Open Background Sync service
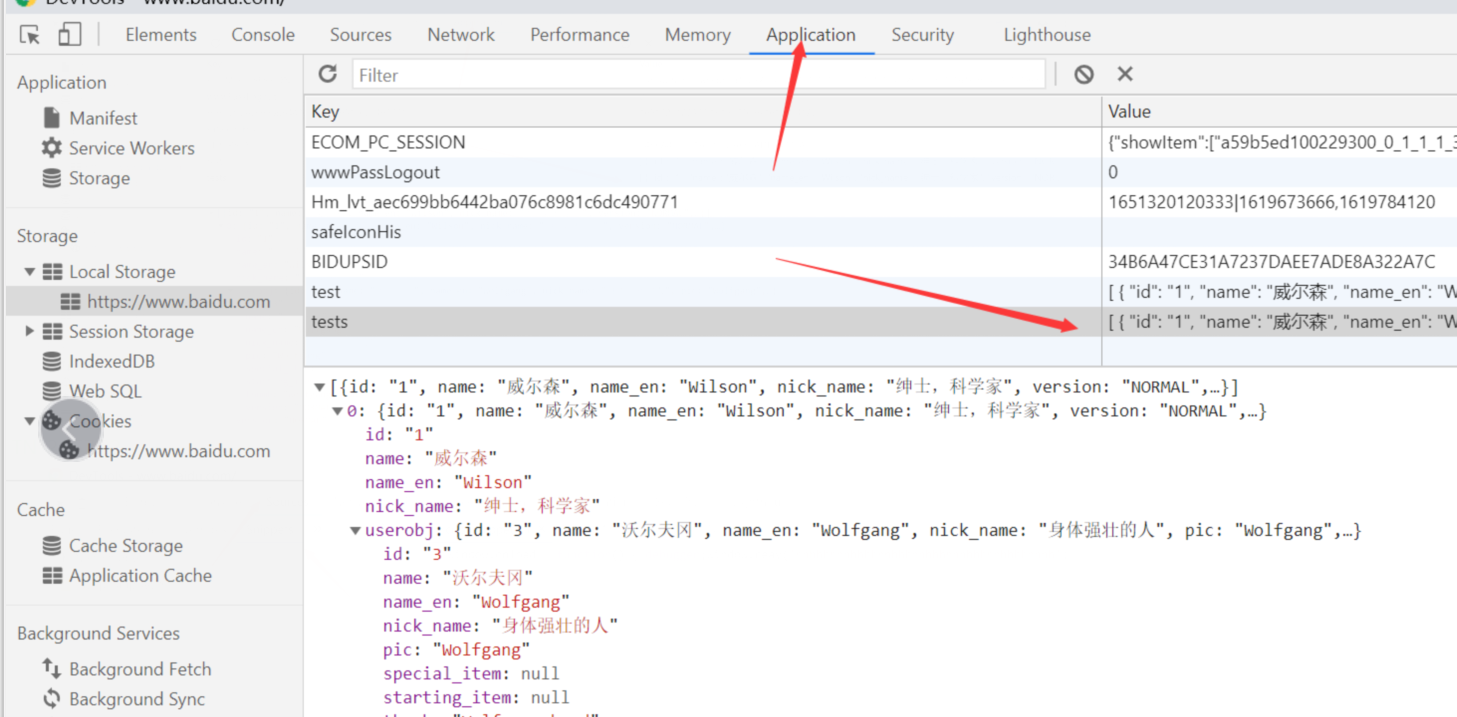Image resolution: width=1457 pixels, height=717 pixels. [x=137, y=699]
